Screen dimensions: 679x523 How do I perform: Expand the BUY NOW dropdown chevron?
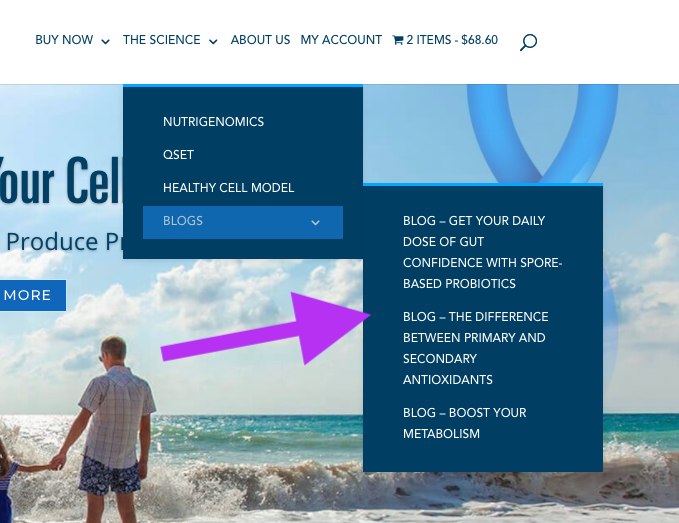pyautogui.click(x=105, y=42)
